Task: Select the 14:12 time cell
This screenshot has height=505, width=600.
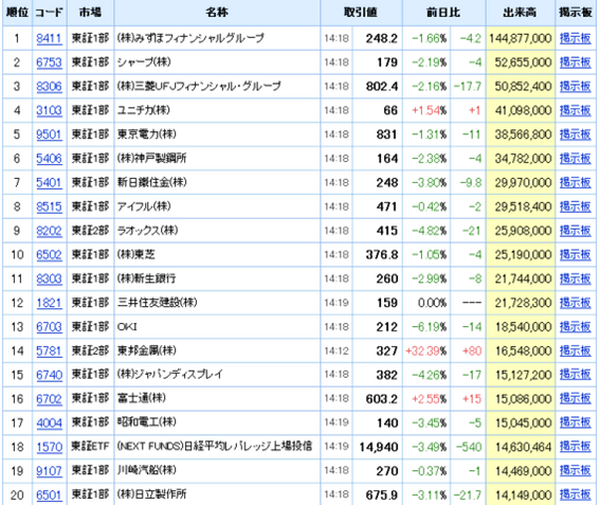Action: pyautogui.click(x=336, y=351)
